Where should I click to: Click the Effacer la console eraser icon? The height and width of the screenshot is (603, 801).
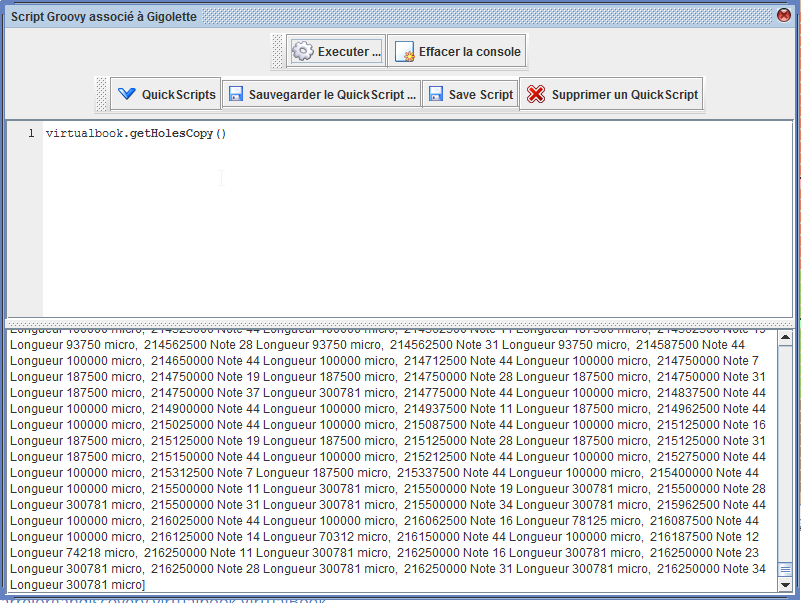(404, 52)
